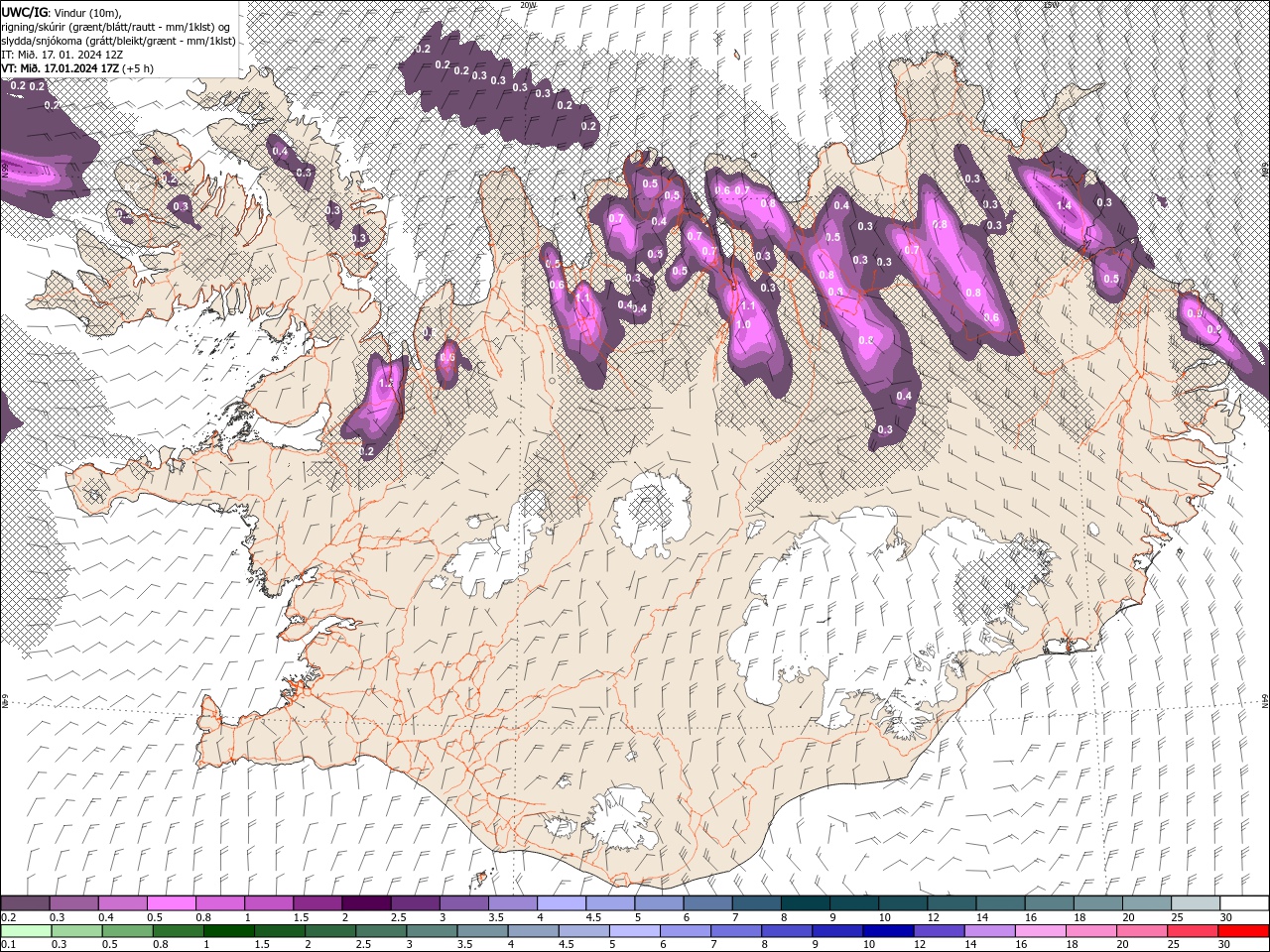Click the lightest green 0.1 rain legend swatch
The image size is (1270, 952).
point(25,930)
